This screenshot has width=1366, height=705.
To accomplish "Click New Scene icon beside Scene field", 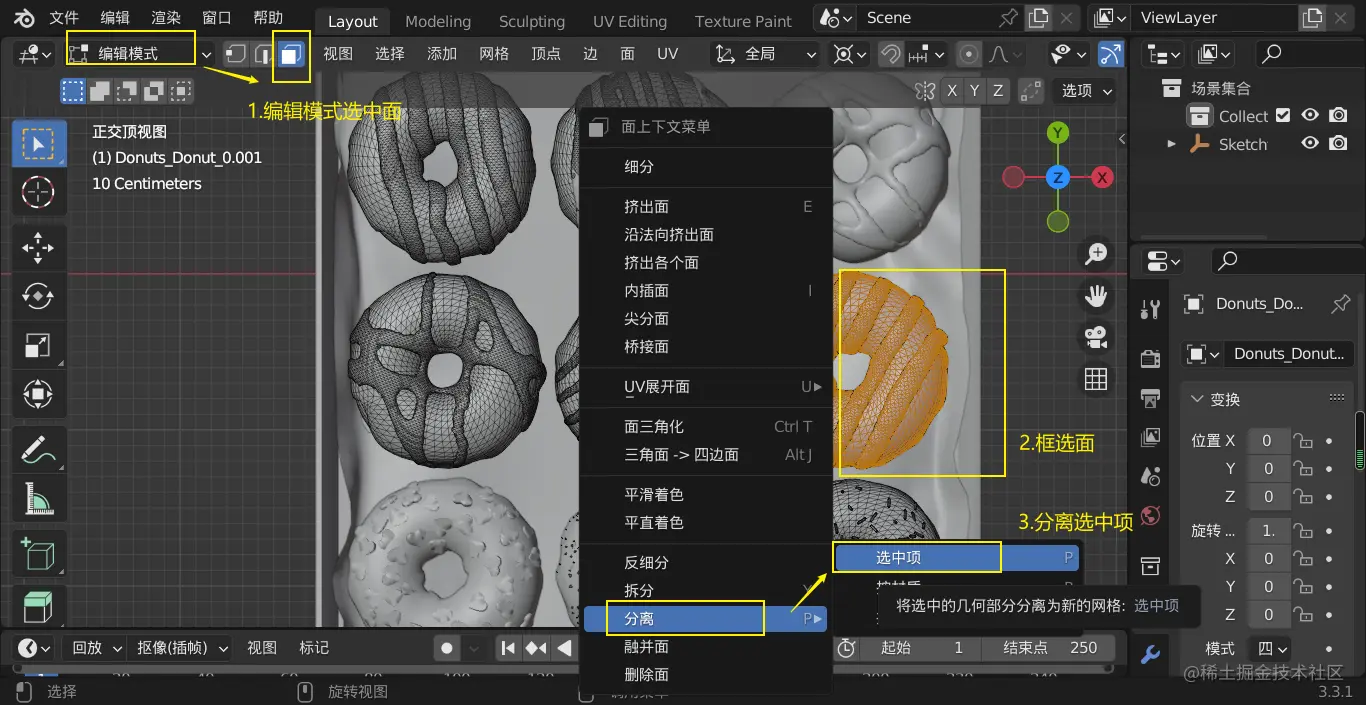I will click(x=1039, y=18).
